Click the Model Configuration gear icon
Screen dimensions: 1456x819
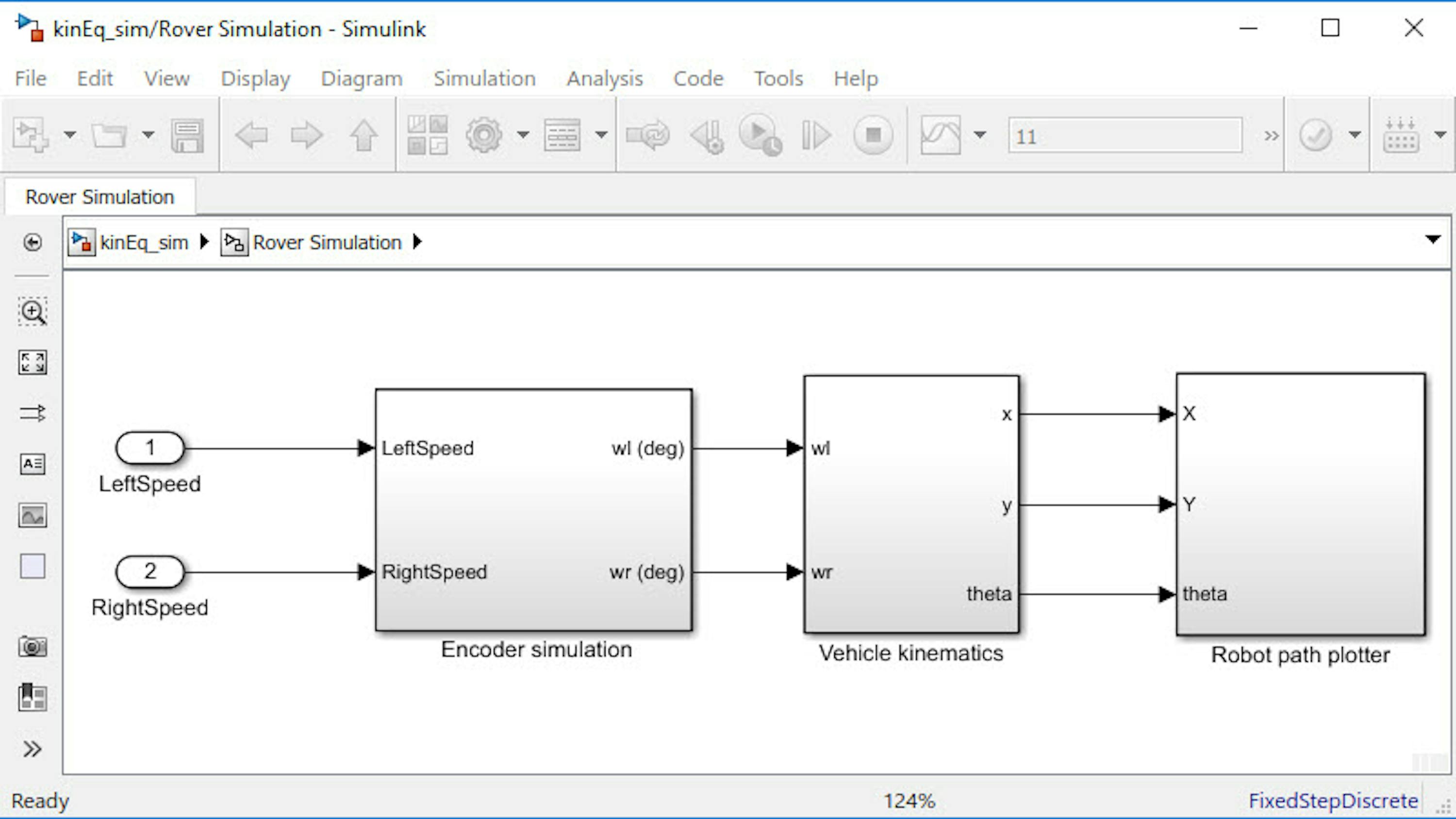coord(483,134)
